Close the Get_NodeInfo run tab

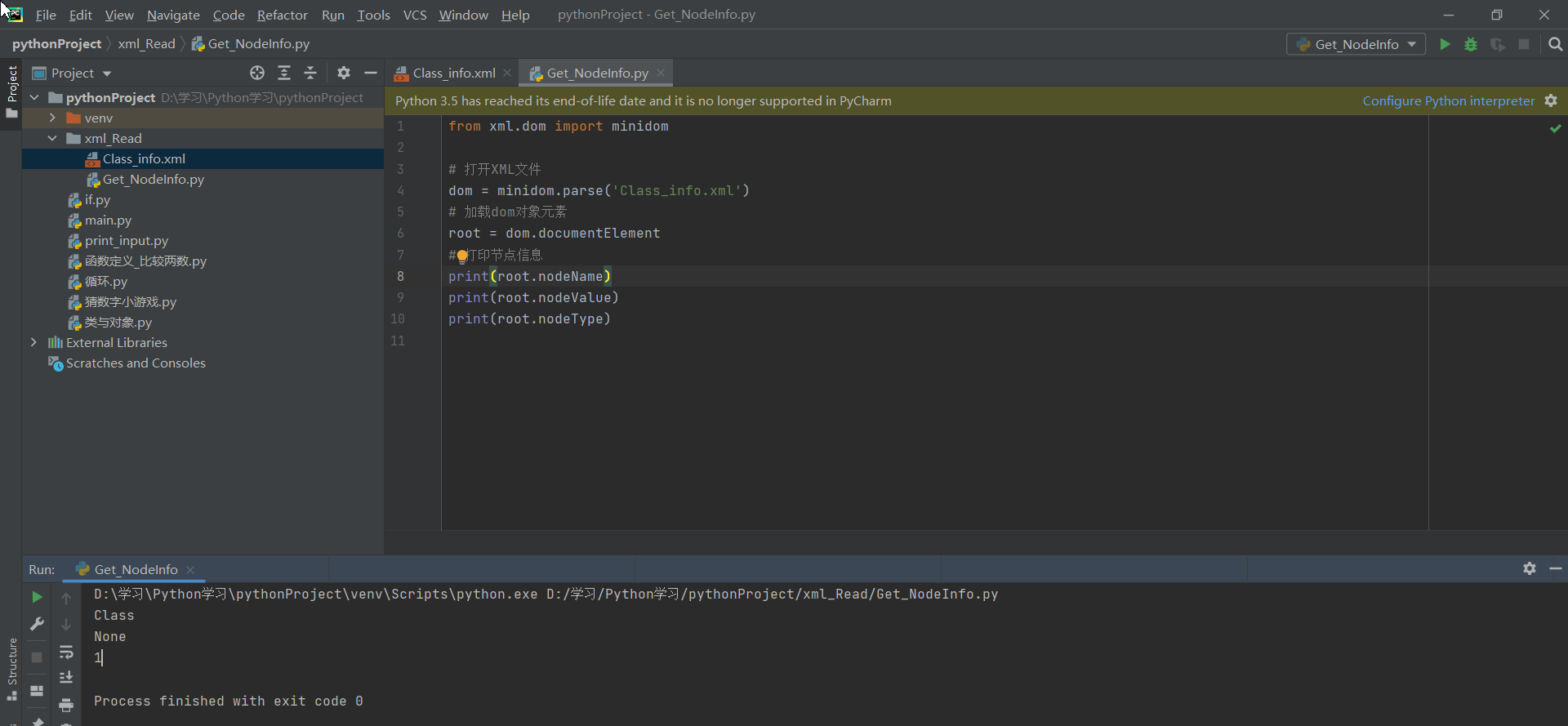tap(190, 569)
